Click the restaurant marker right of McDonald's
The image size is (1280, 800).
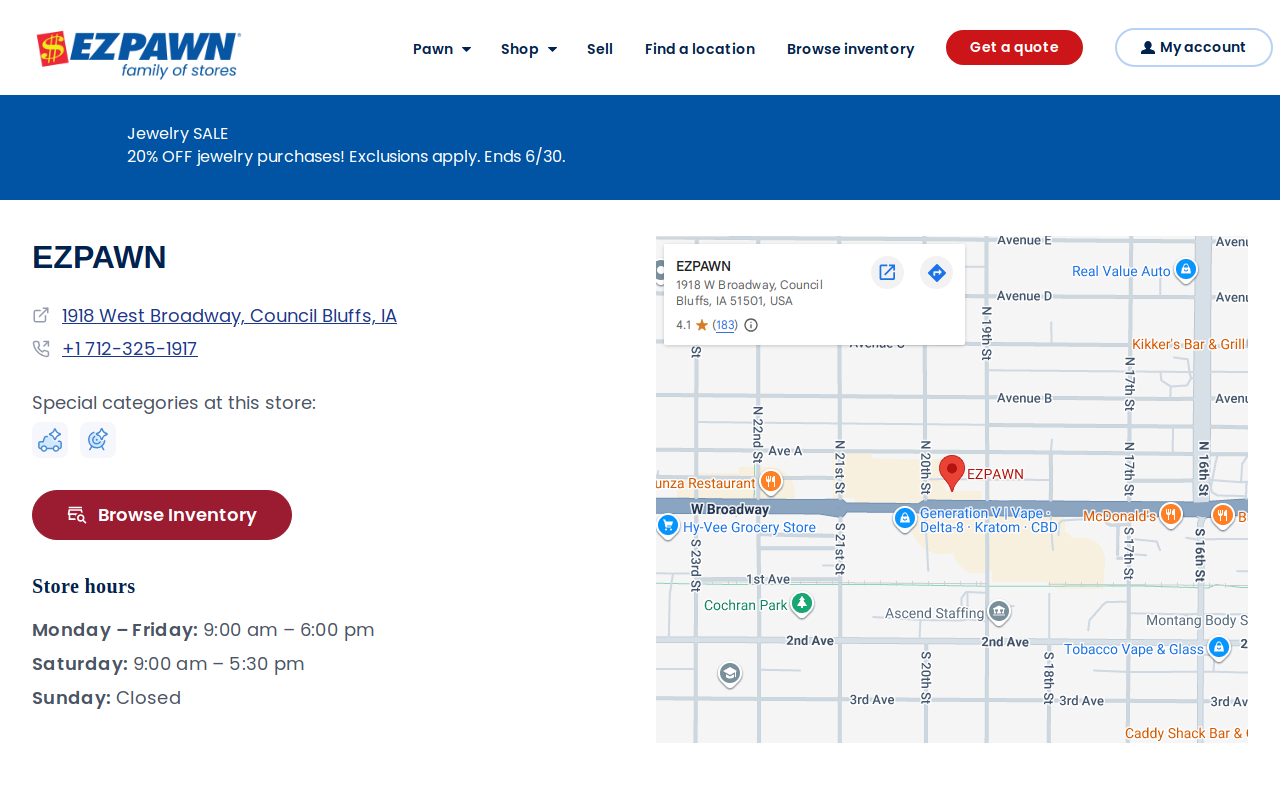coord(1222,515)
